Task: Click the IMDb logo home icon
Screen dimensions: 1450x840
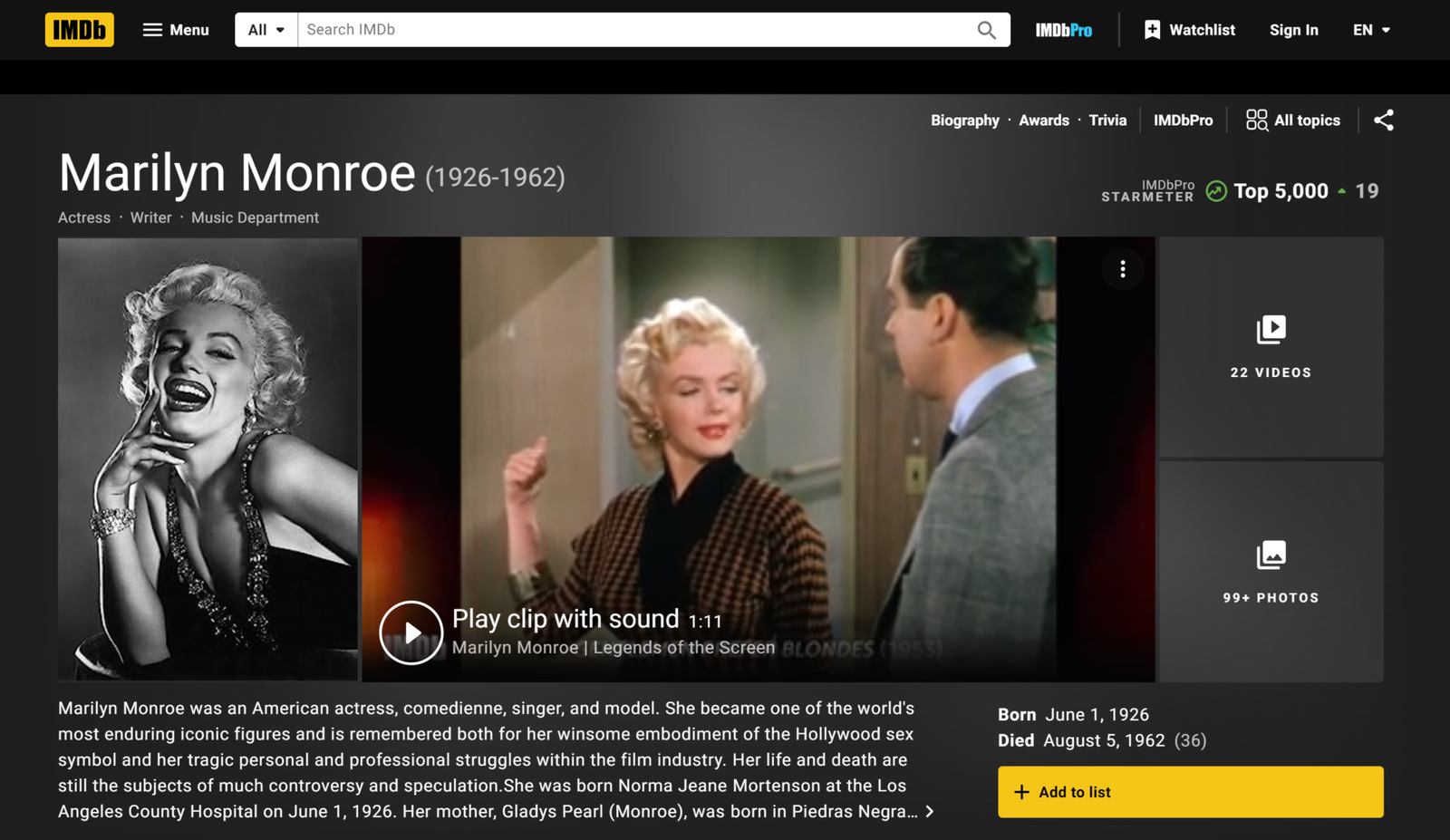Action: pos(80,30)
